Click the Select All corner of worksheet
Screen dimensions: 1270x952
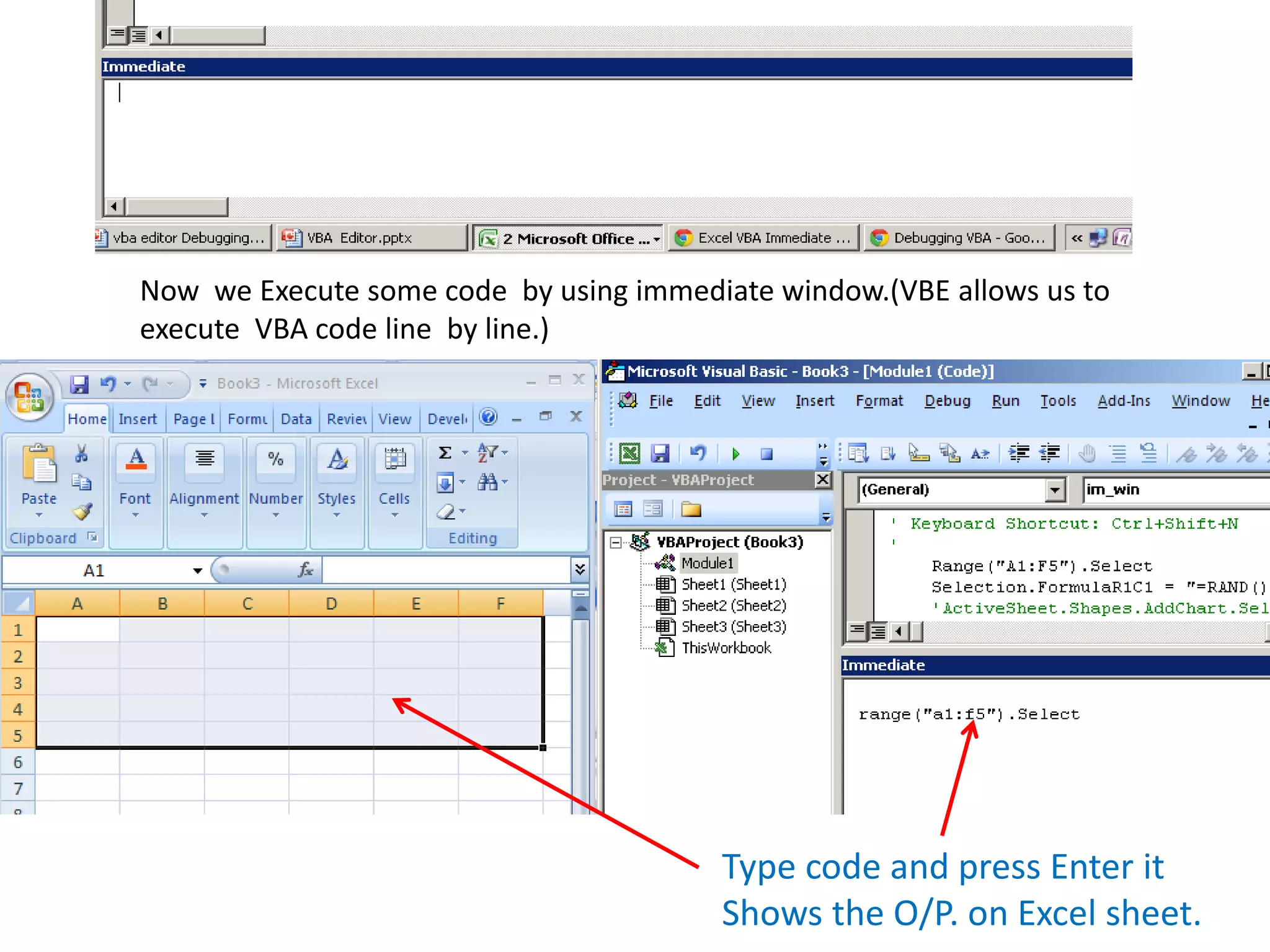click(x=18, y=603)
